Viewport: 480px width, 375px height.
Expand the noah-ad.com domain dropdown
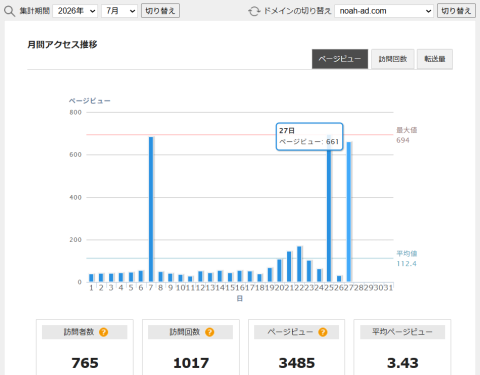click(x=384, y=11)
